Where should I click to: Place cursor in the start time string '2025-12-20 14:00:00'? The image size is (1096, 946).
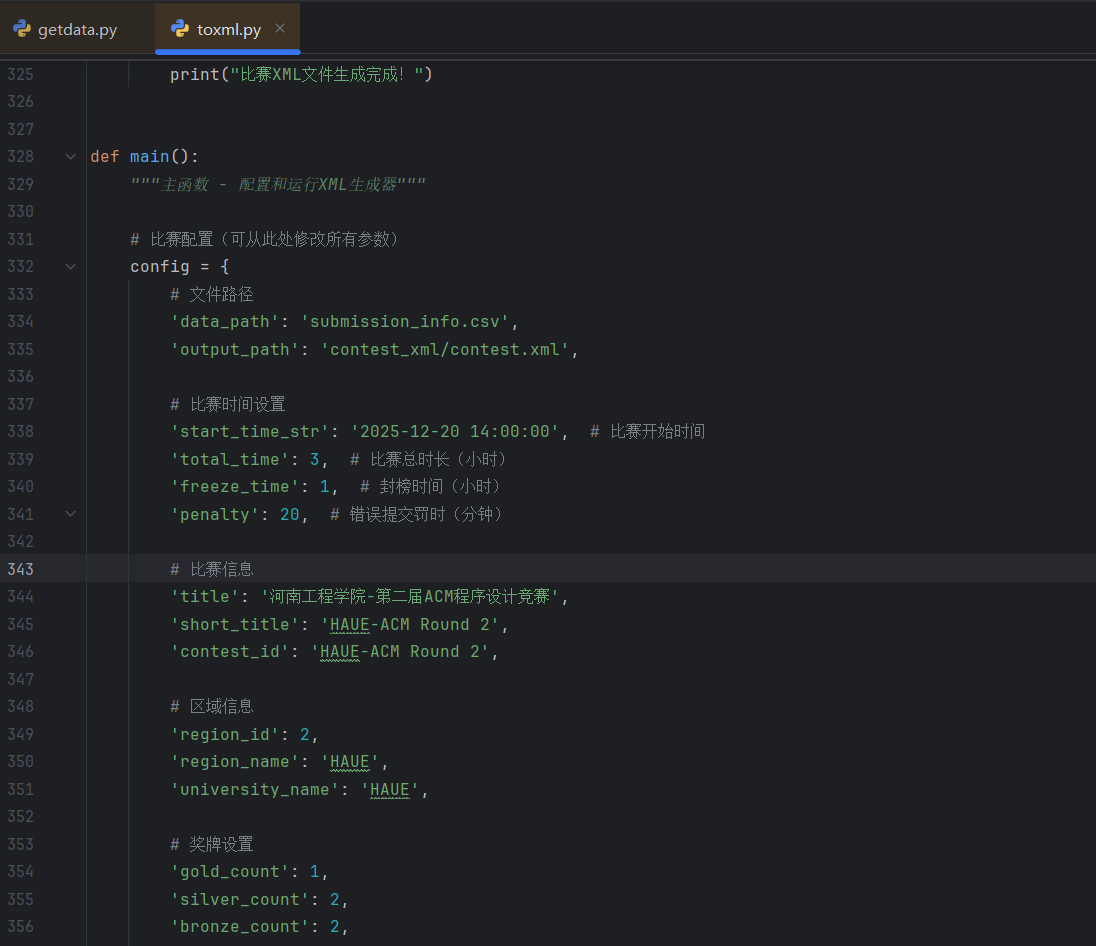coord(454,432)
